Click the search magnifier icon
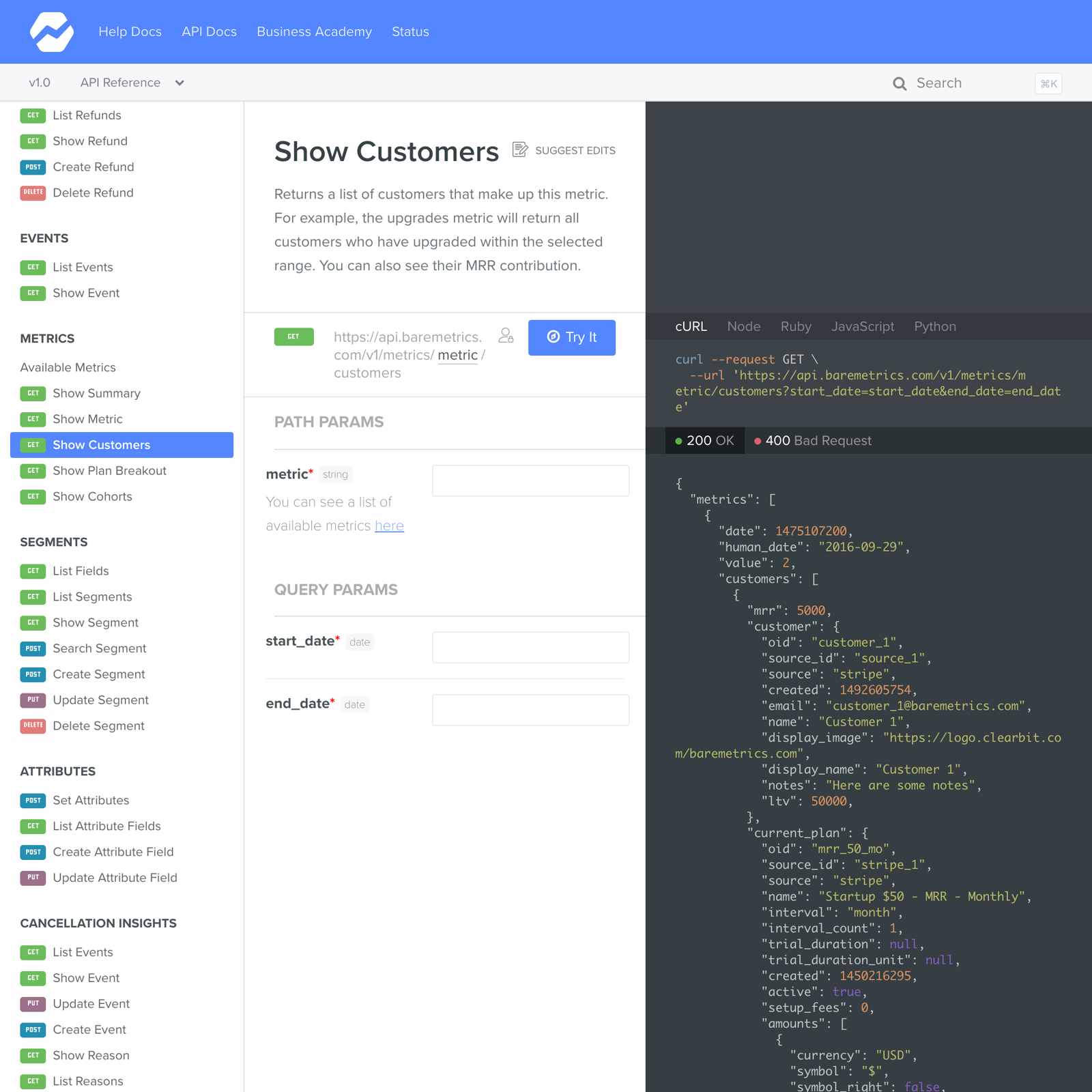This screenshot has height=1092, width=1092. tap(900, 83)
